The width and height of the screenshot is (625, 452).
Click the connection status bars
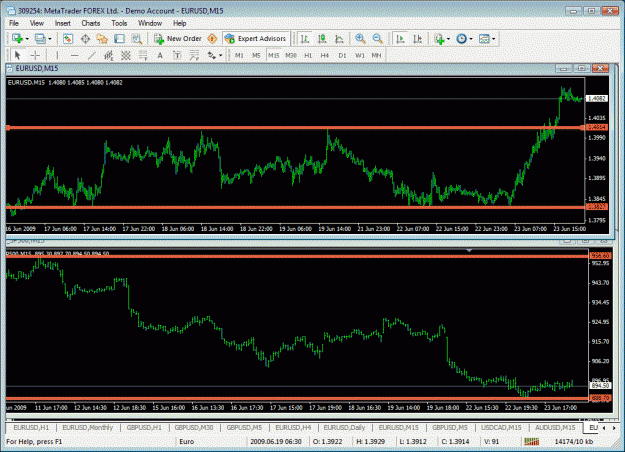[531, 441]
